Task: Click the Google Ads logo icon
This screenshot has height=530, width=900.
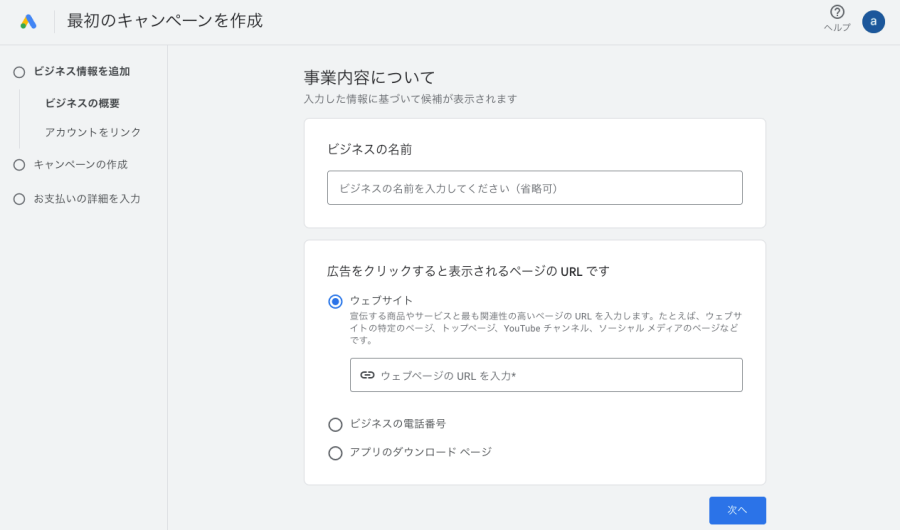Action: click(28, 22)
